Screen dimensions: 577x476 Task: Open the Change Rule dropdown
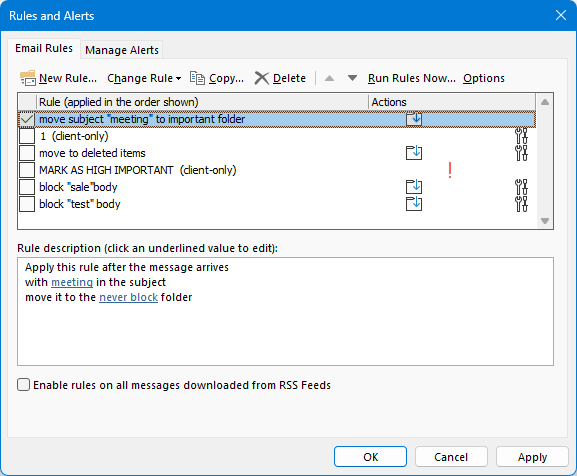(144, 78)
